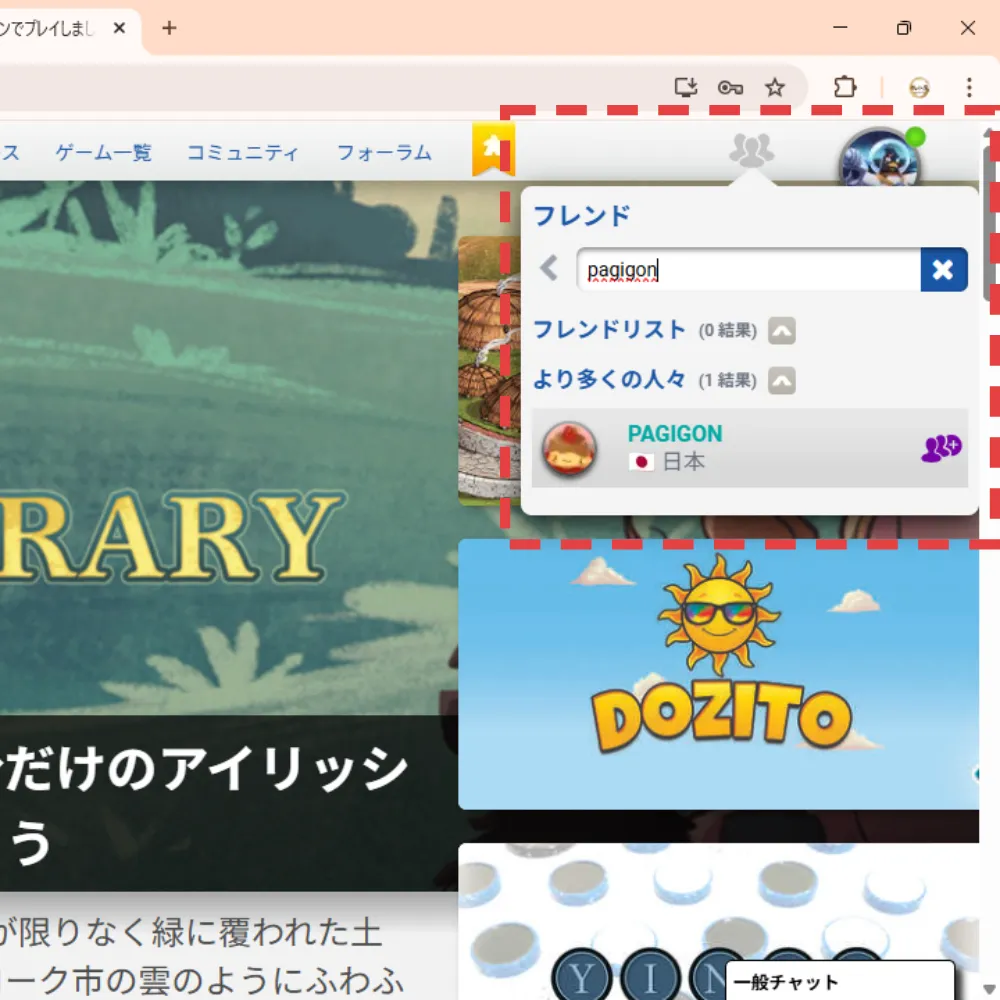Viewport: 1000px width, 1000px height.
Task: Click the PAGIGON username link
Action: point(675,434)
